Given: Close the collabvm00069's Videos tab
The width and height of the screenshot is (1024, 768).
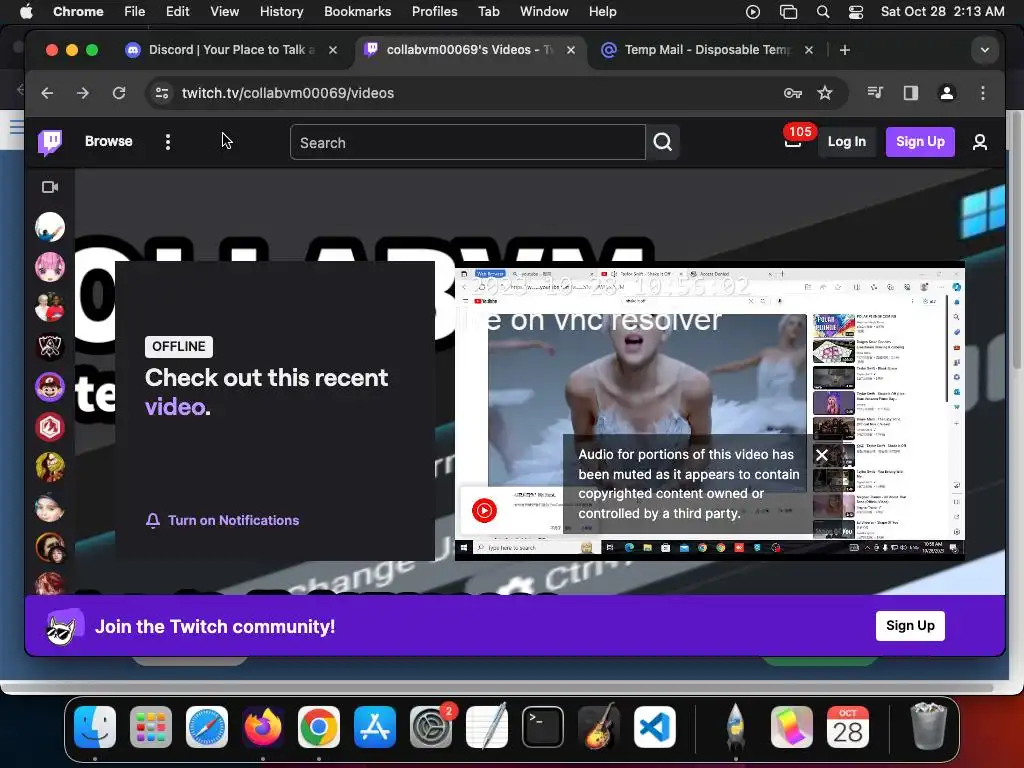Looking at the screenshot, I should (571, 50).
